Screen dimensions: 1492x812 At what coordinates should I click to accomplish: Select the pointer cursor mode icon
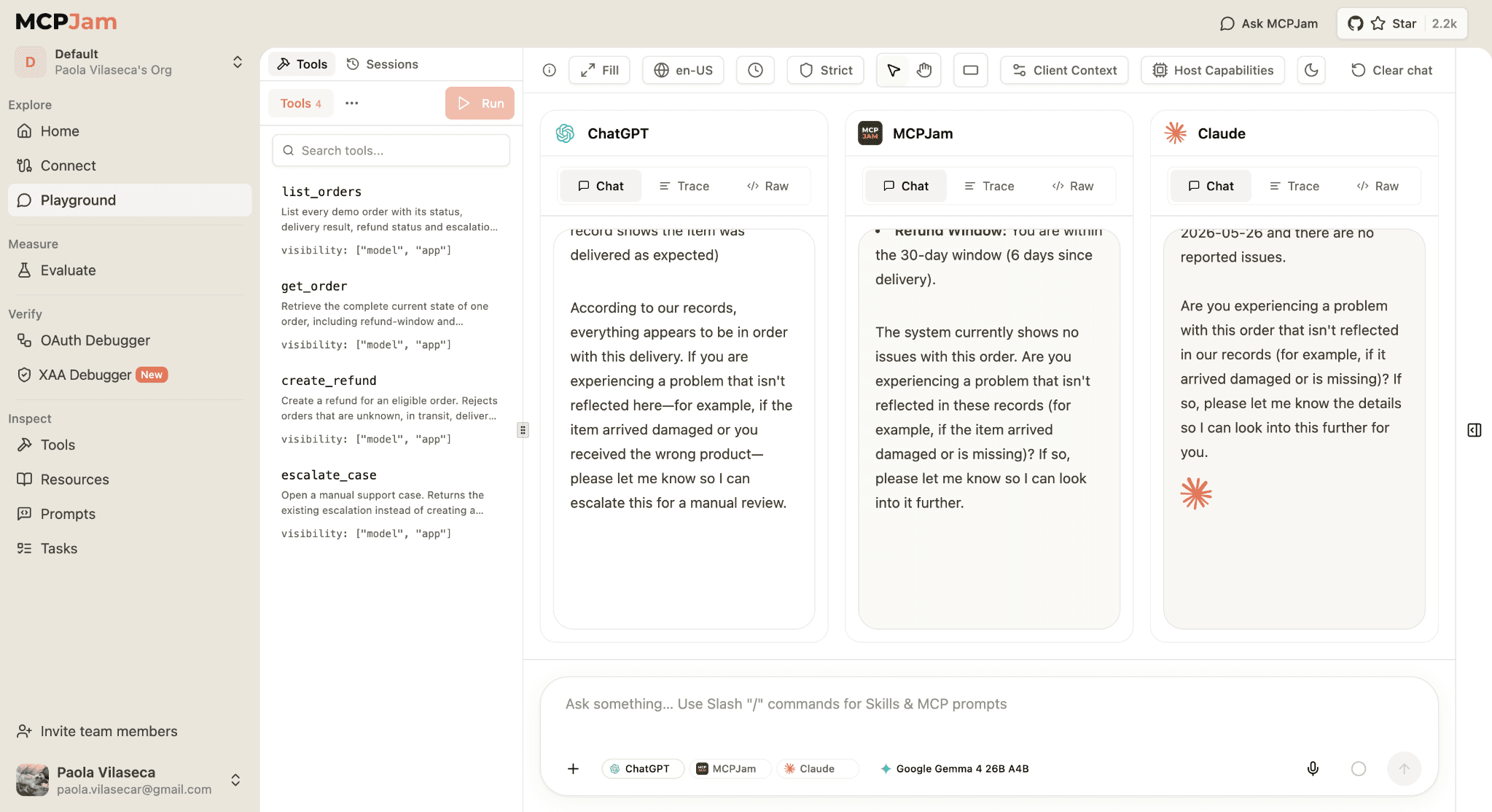894,70
